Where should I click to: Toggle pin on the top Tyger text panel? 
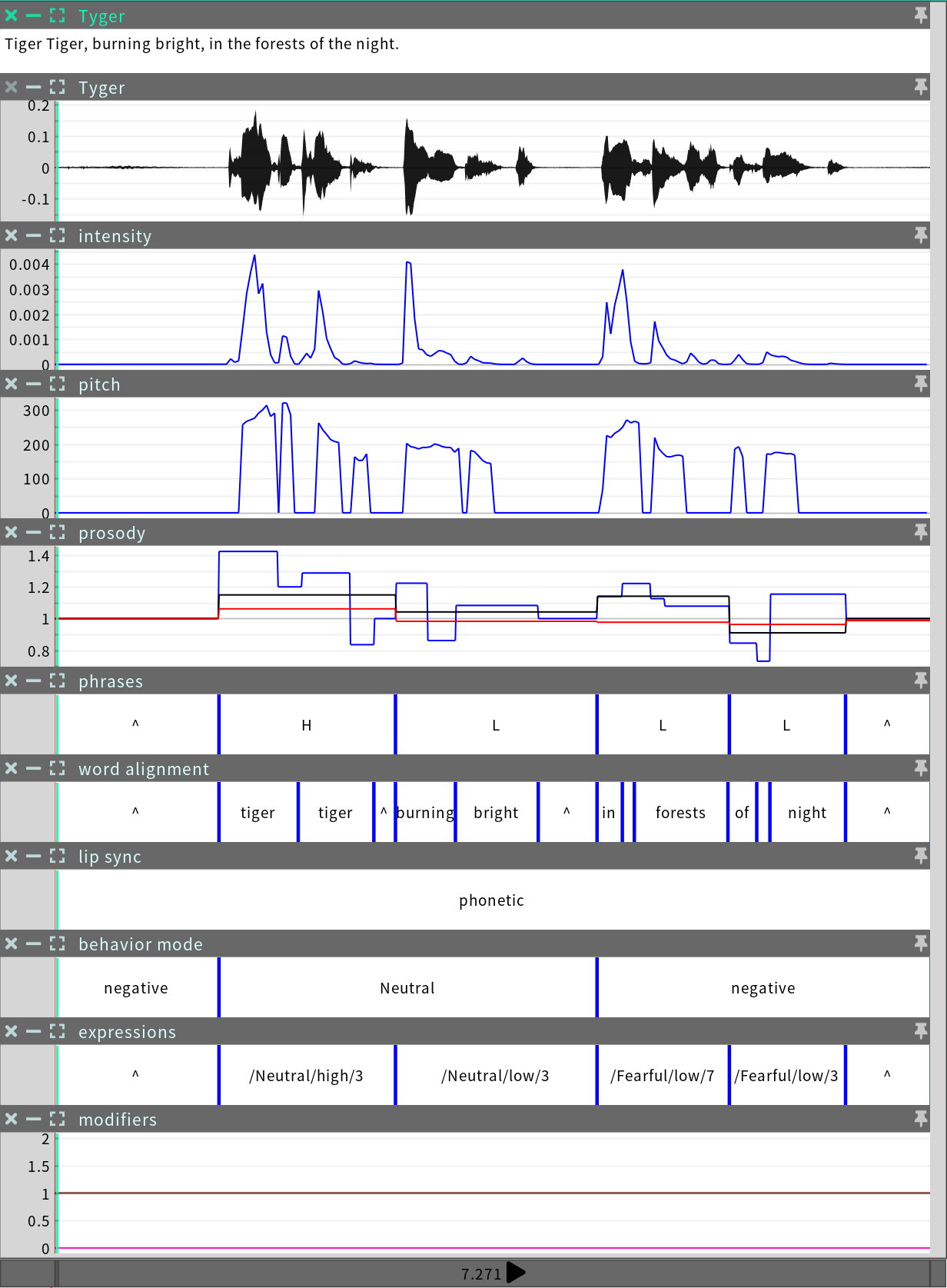point(920,15)
